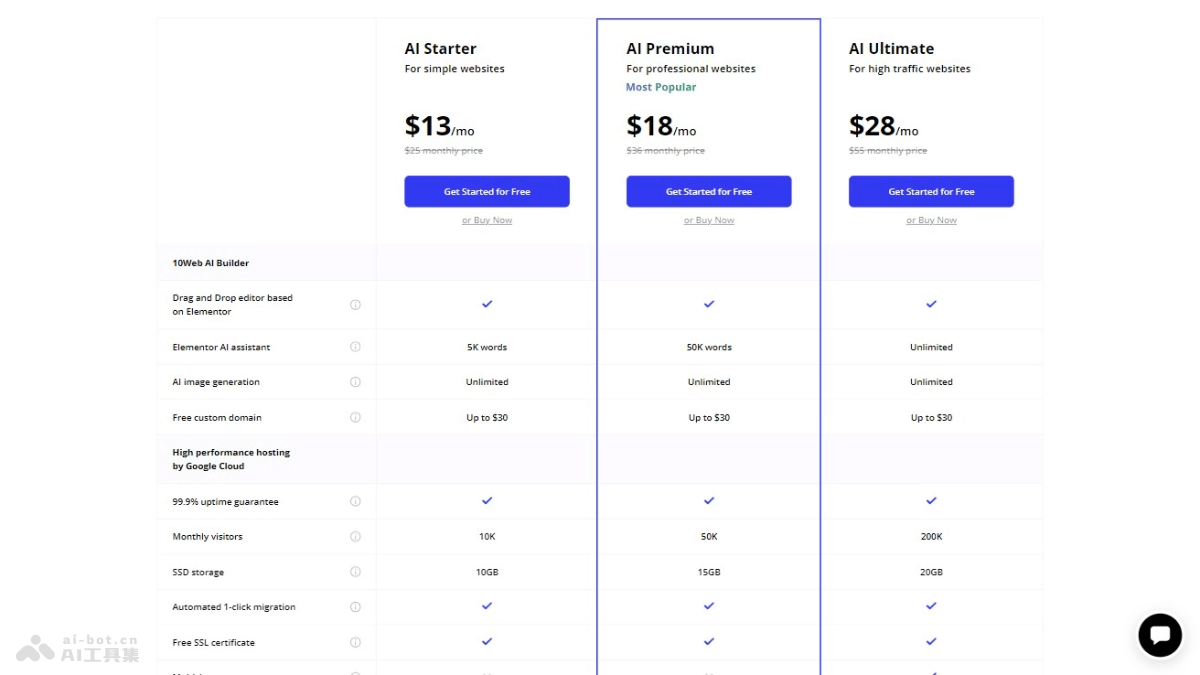Click 'or Buy Now' link for AI Starter
Viewport: 1200px width, 675px height.
click(487, 221)
